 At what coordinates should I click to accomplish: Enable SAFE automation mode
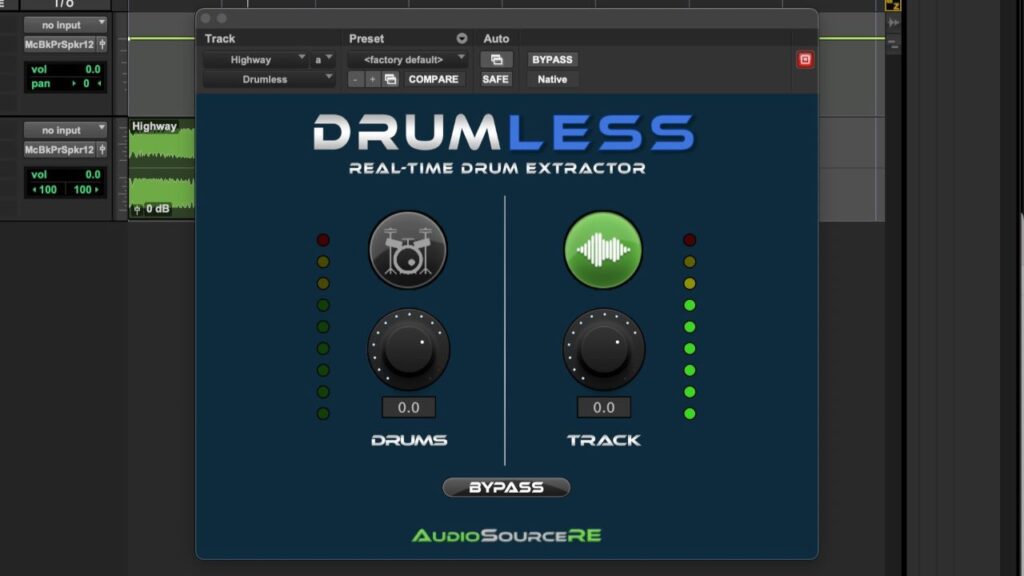pos(495,79)
